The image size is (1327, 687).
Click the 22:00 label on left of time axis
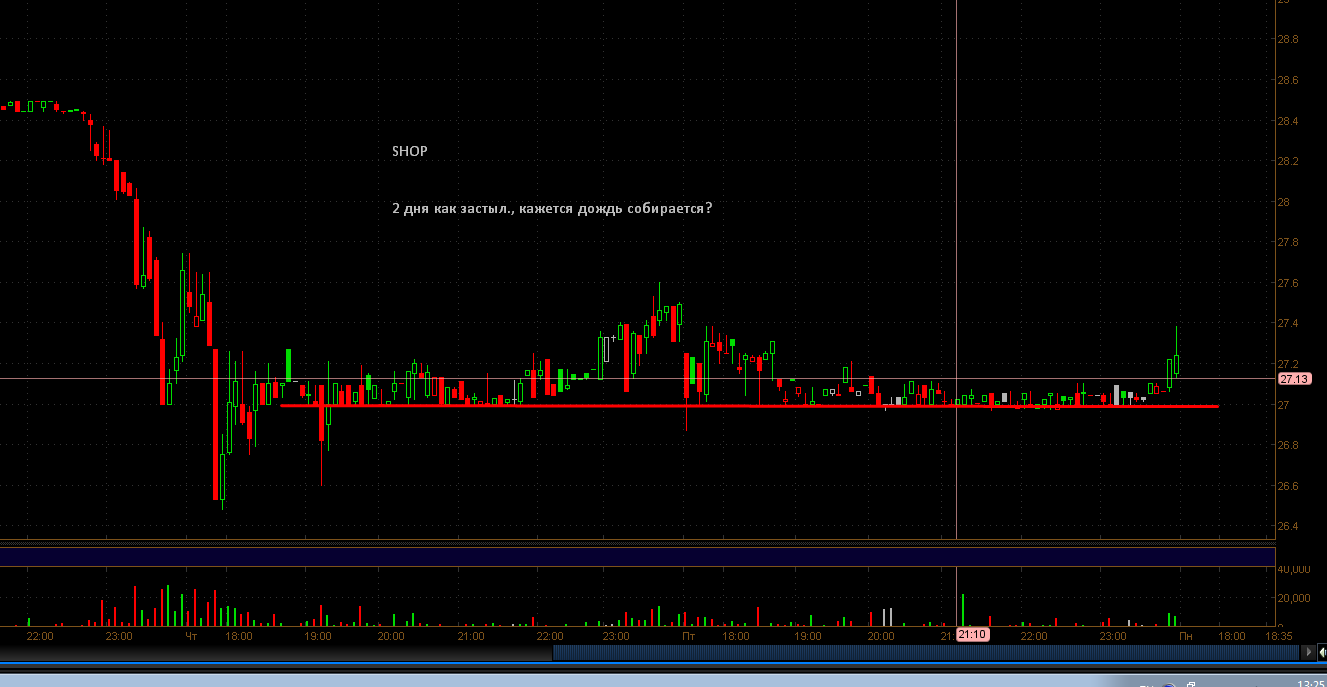[x=40, y=635]
